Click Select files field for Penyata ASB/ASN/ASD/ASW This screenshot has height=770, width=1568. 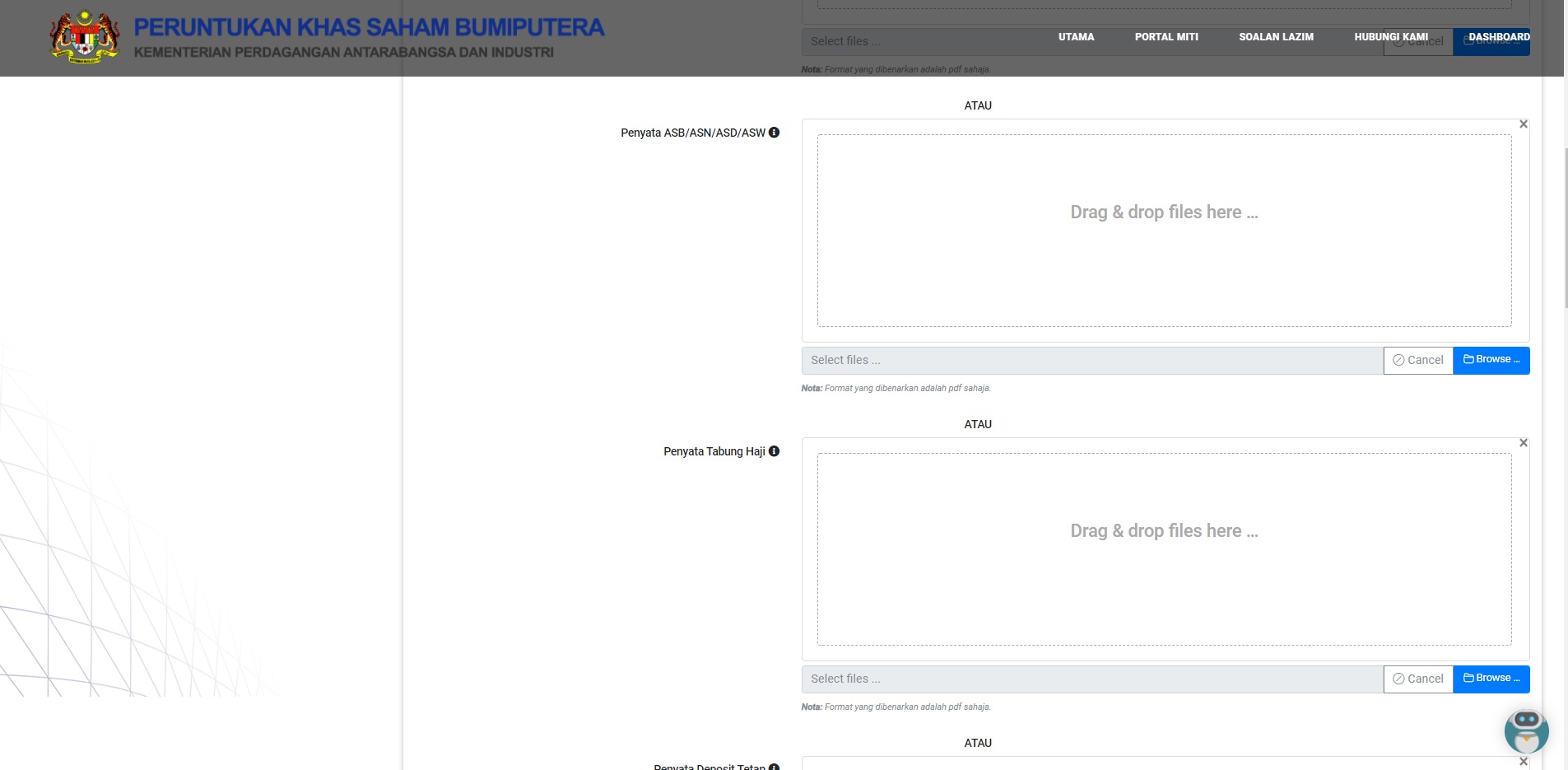(x=1091, y=360)
